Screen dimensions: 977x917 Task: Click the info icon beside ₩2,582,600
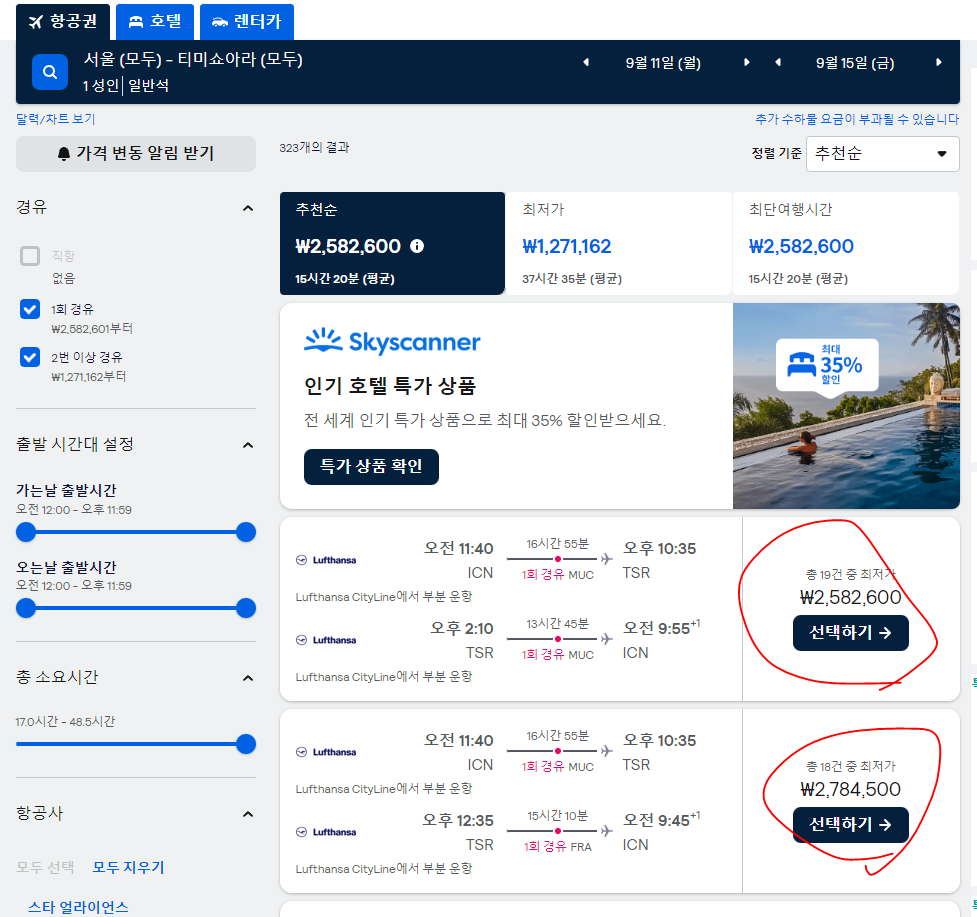coord(417,246)
